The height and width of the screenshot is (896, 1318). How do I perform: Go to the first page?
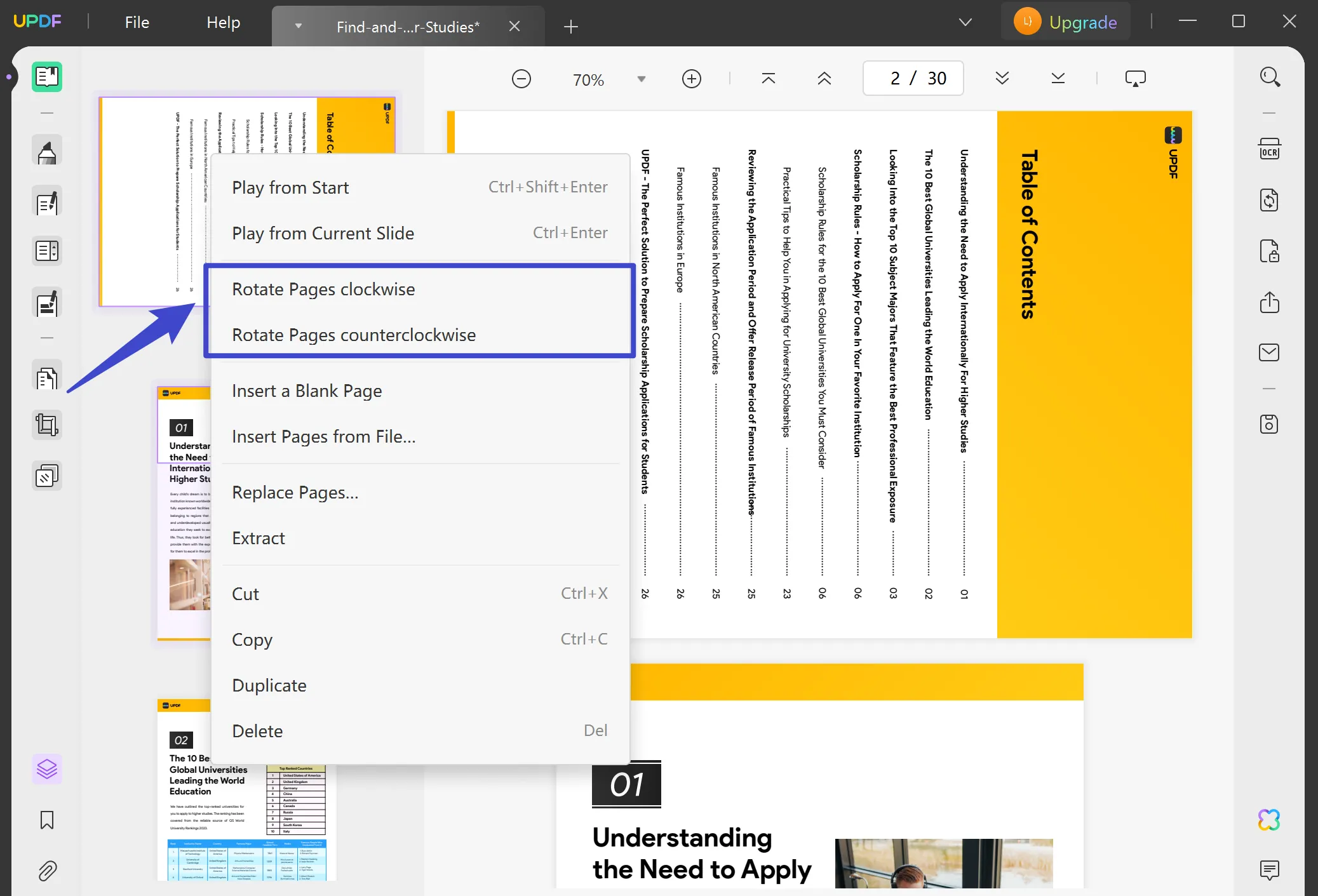pos(769,79)
